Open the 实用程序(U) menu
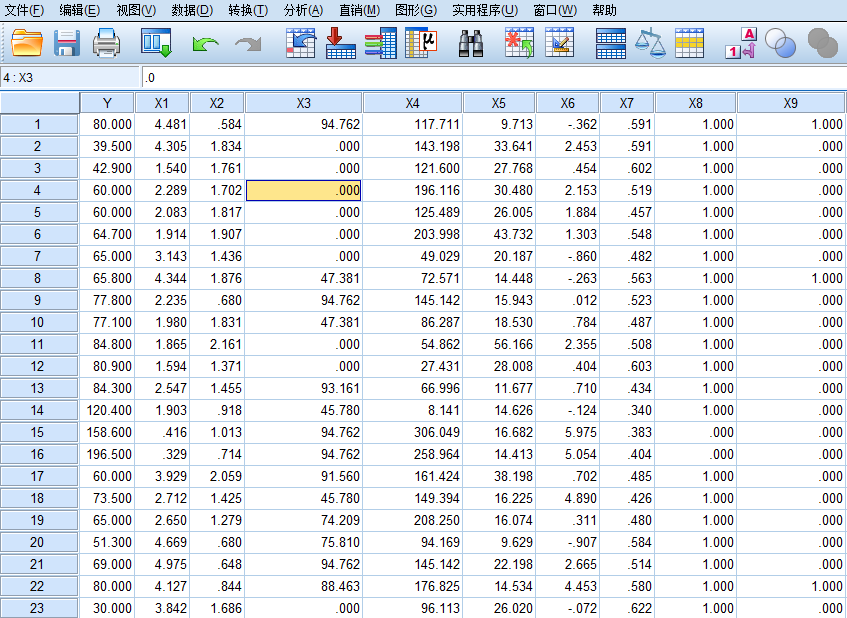Screen dimensions: 847x618 pyautogui.click(x=485, y=10)
